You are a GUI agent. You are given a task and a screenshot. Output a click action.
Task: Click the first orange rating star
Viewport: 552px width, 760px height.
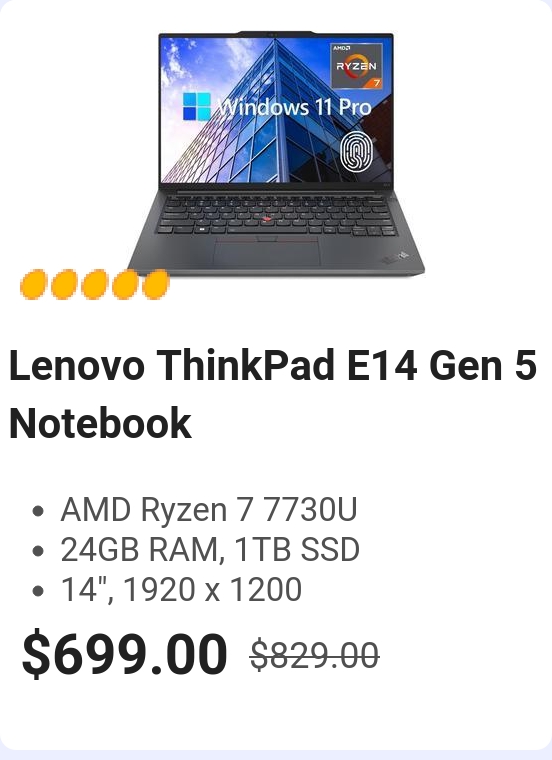[33, 285]
